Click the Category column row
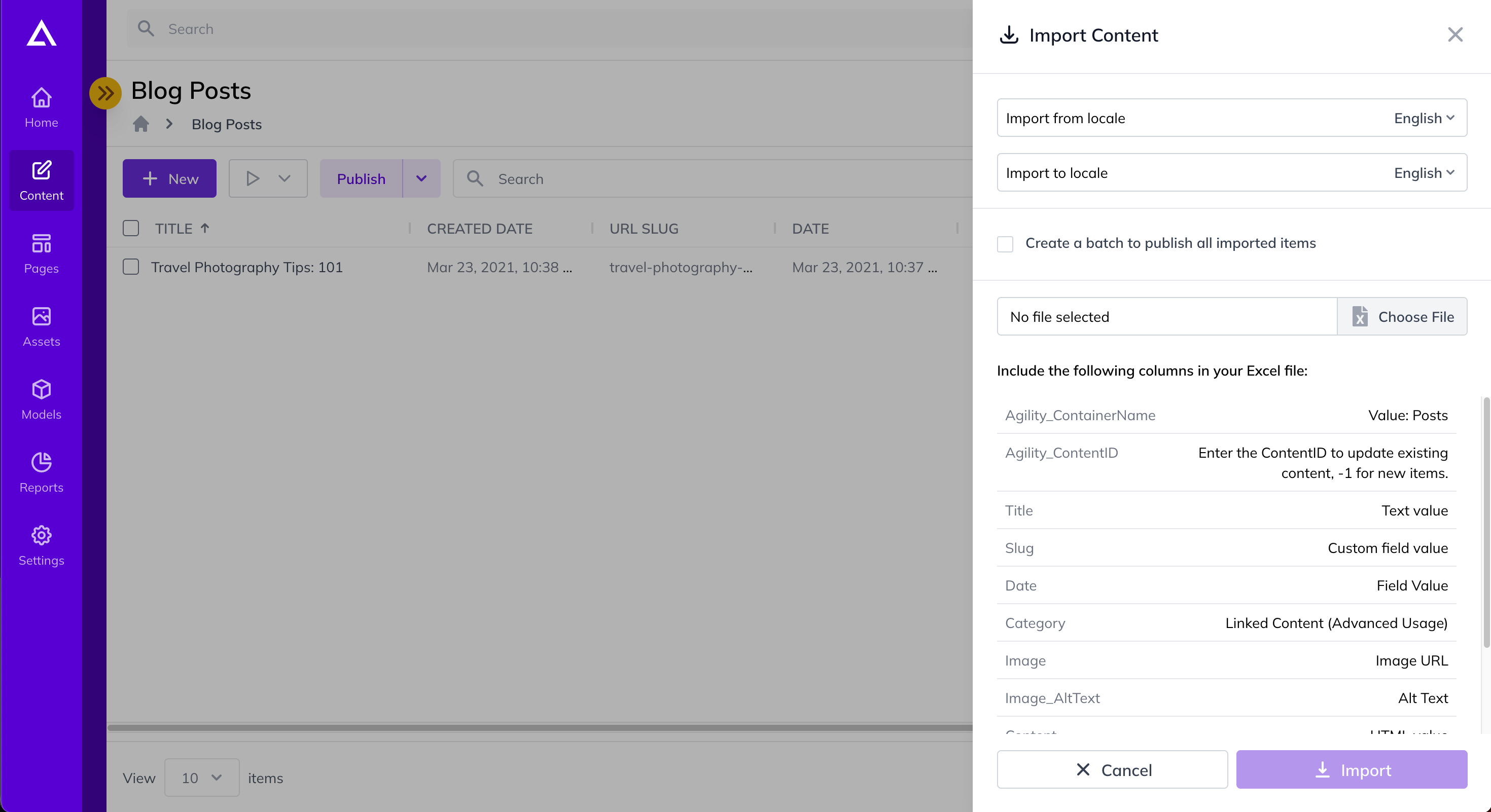1491x812 pixels. pos(1226,623)
